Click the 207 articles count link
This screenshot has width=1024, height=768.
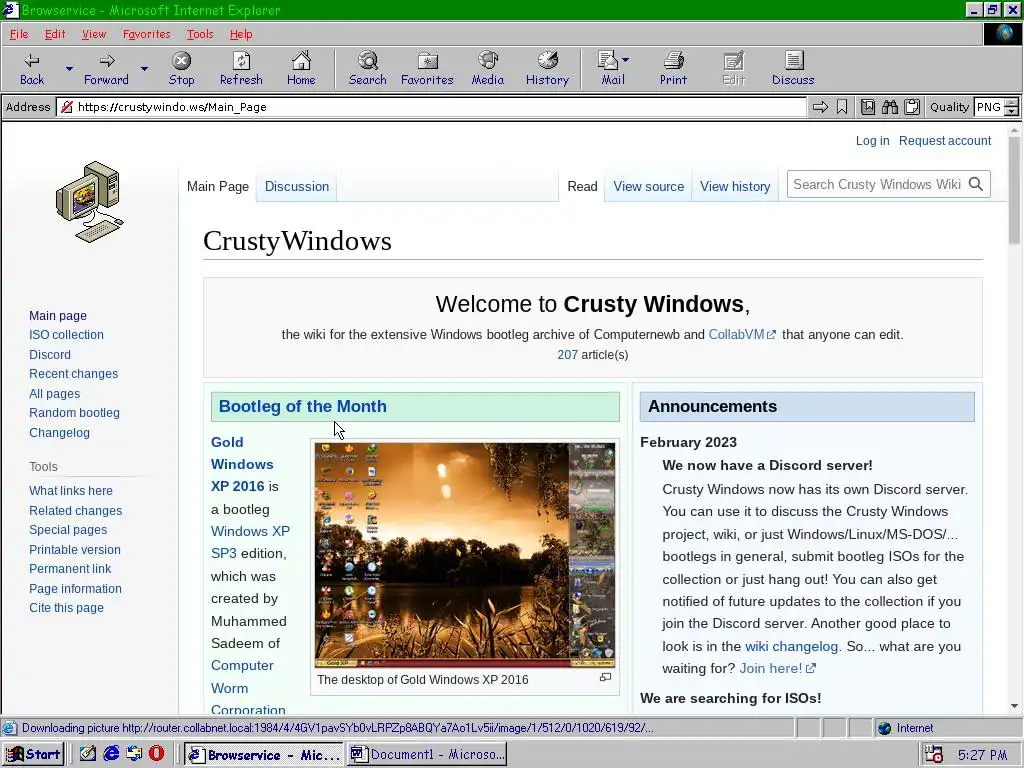(x=567, y=355)
